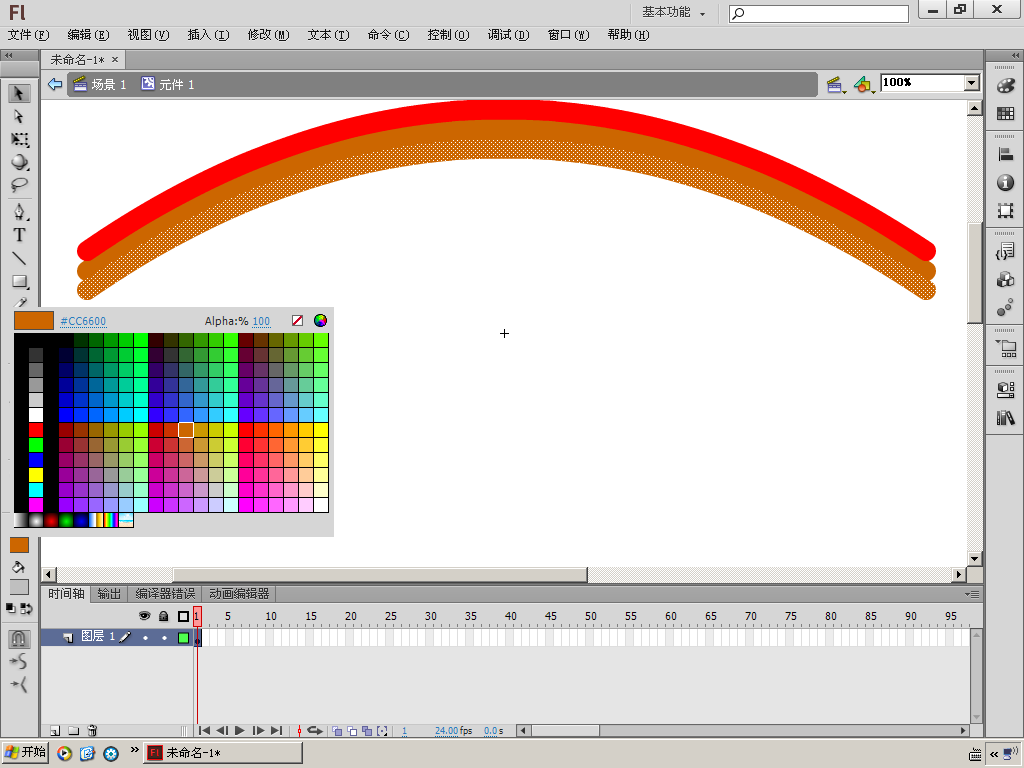Viewport: 1024px width, 768px height.
Task: Click the 开始 Start button
Action: [25, 752]
